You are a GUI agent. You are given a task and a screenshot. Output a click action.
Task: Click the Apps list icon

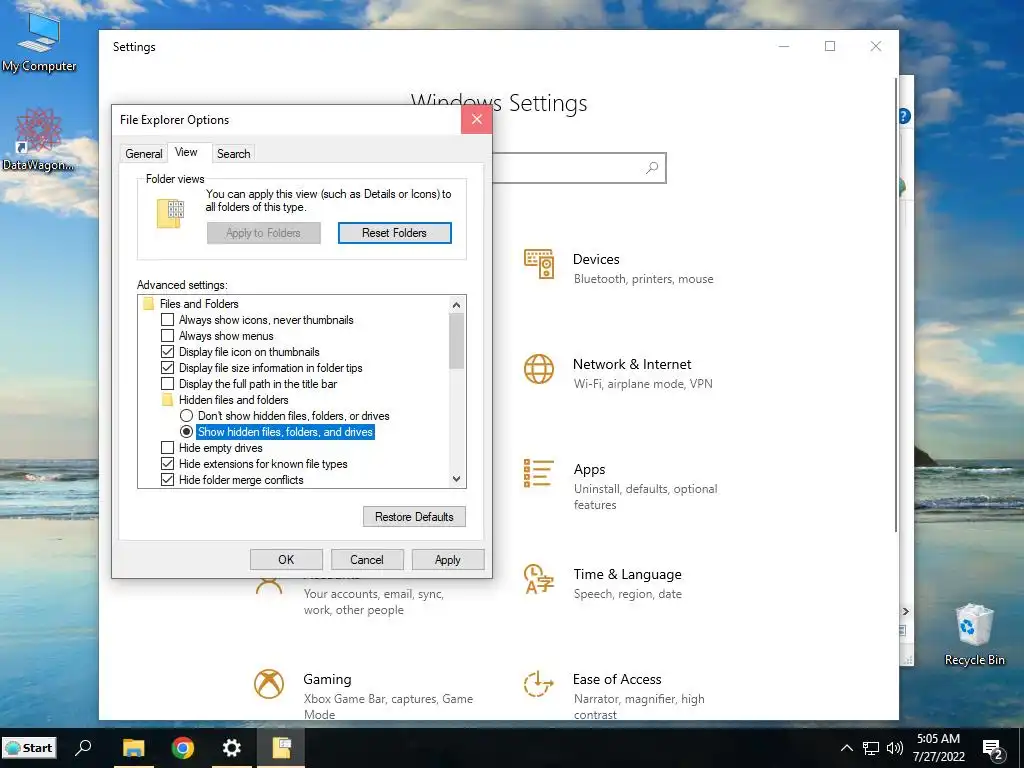tap(539, 473)
